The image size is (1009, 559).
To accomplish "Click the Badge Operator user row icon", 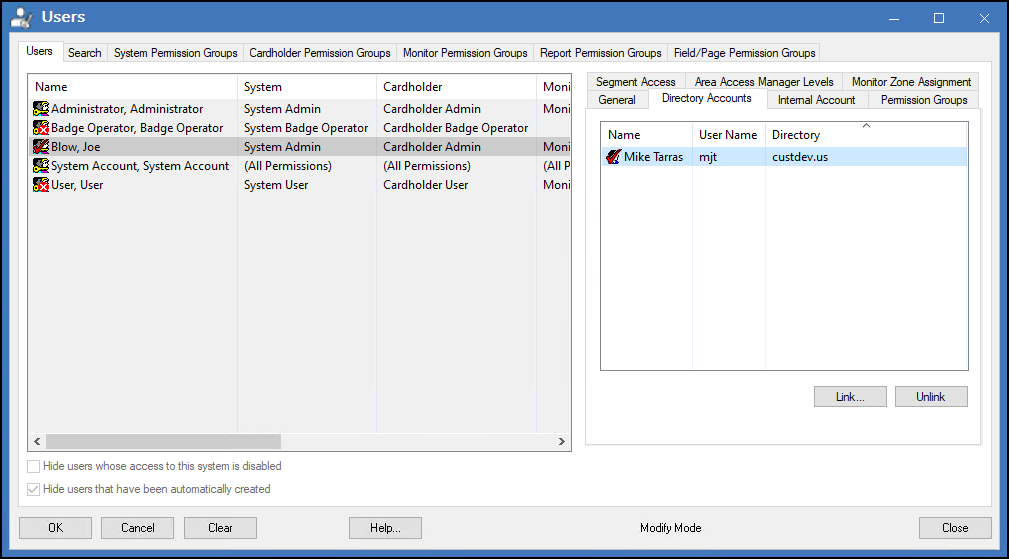I will 41,128.
